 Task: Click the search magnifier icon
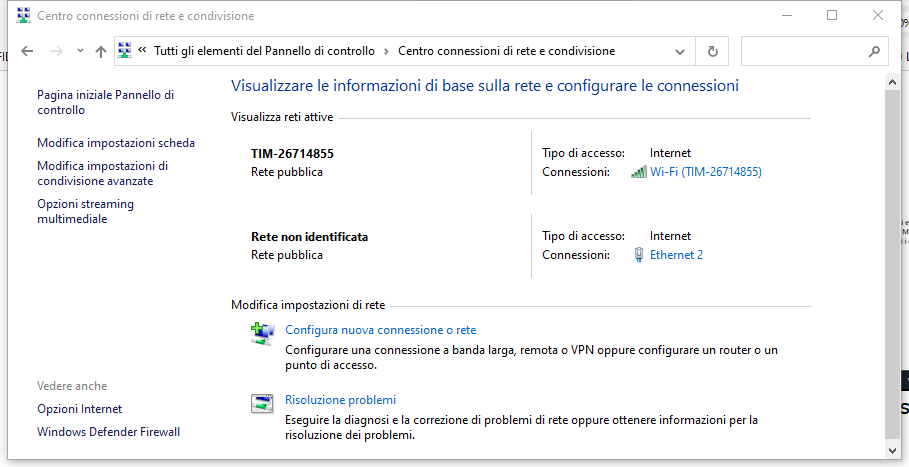[874, 51]
